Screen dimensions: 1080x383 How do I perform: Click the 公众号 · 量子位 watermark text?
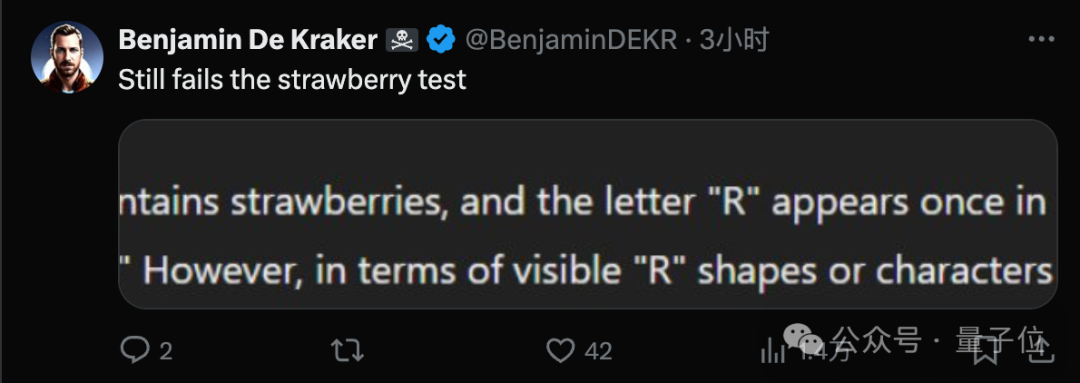[x=939, y=339]
